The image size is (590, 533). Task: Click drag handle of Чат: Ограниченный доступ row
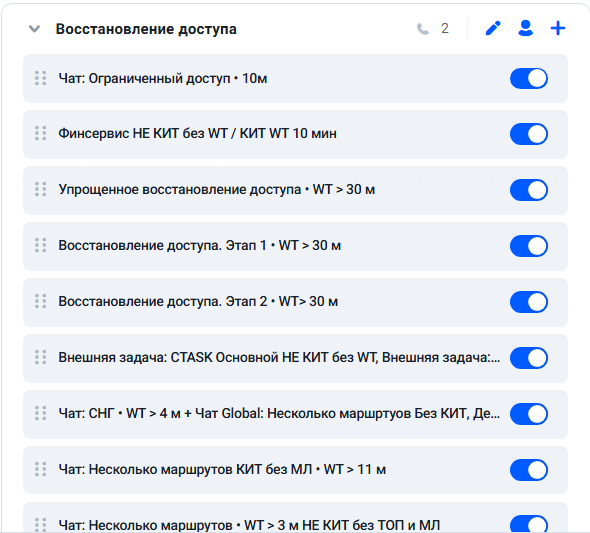pos(41,78)
